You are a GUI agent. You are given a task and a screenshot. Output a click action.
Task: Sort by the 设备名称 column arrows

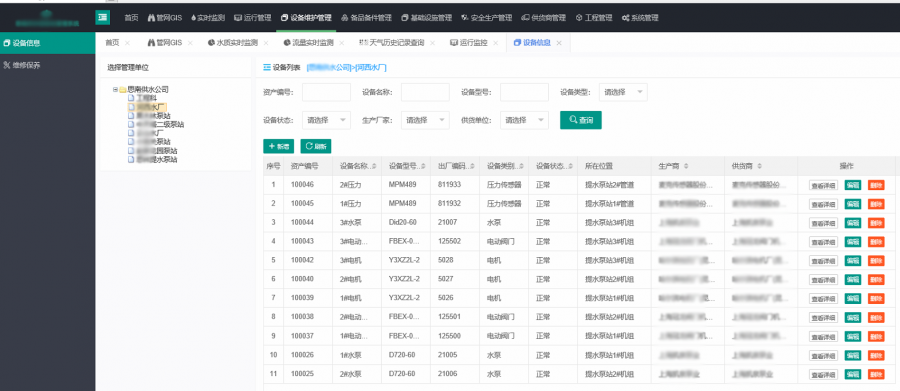click(375, 167)
